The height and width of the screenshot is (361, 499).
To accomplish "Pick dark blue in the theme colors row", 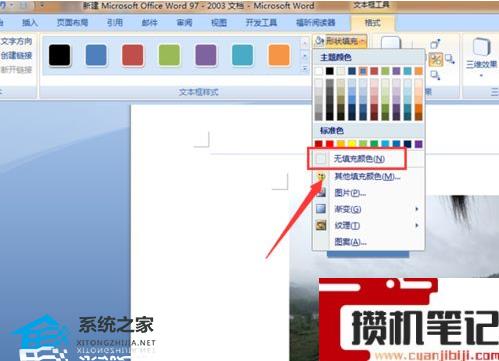I will tap(352, 71).
